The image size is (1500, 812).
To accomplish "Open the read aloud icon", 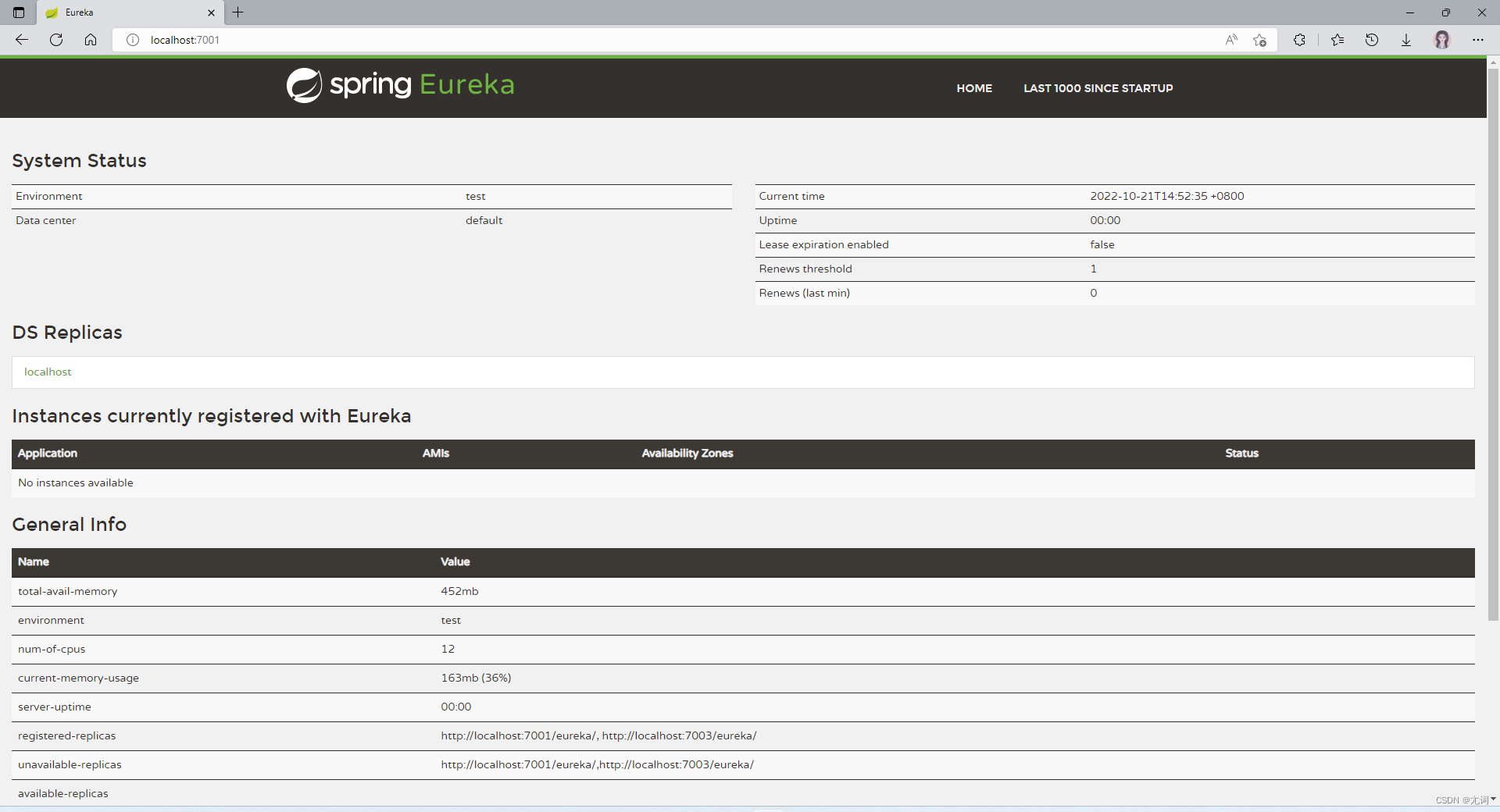I will click(1231, 40).
